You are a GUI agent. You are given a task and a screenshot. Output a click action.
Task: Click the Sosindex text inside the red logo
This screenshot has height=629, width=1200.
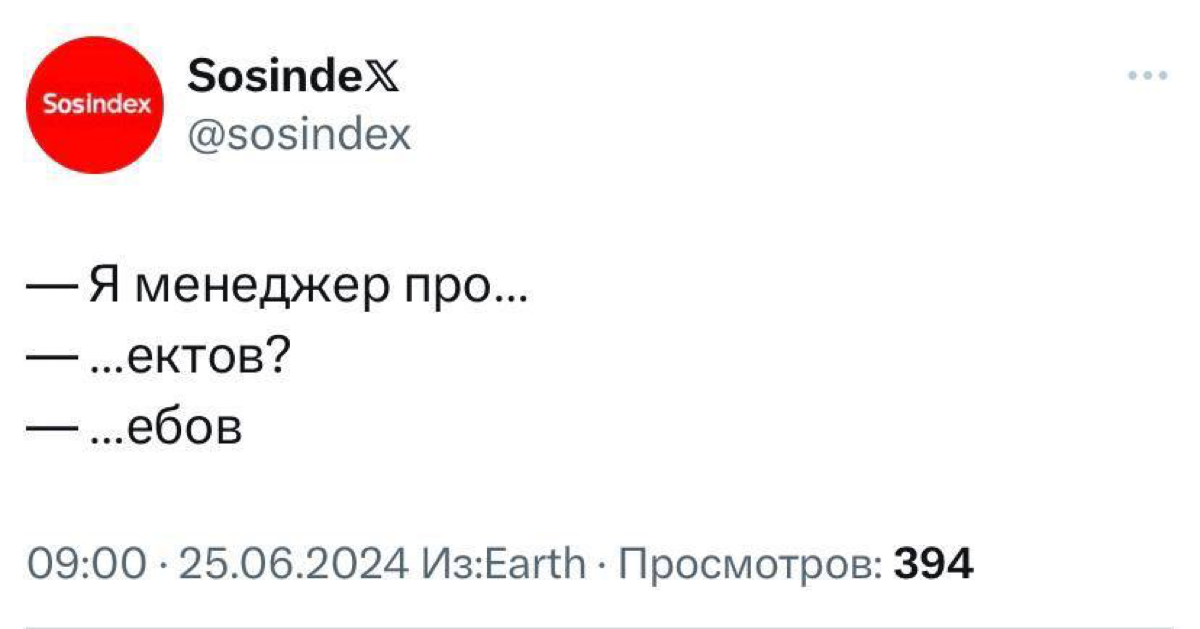pos(97,104)
